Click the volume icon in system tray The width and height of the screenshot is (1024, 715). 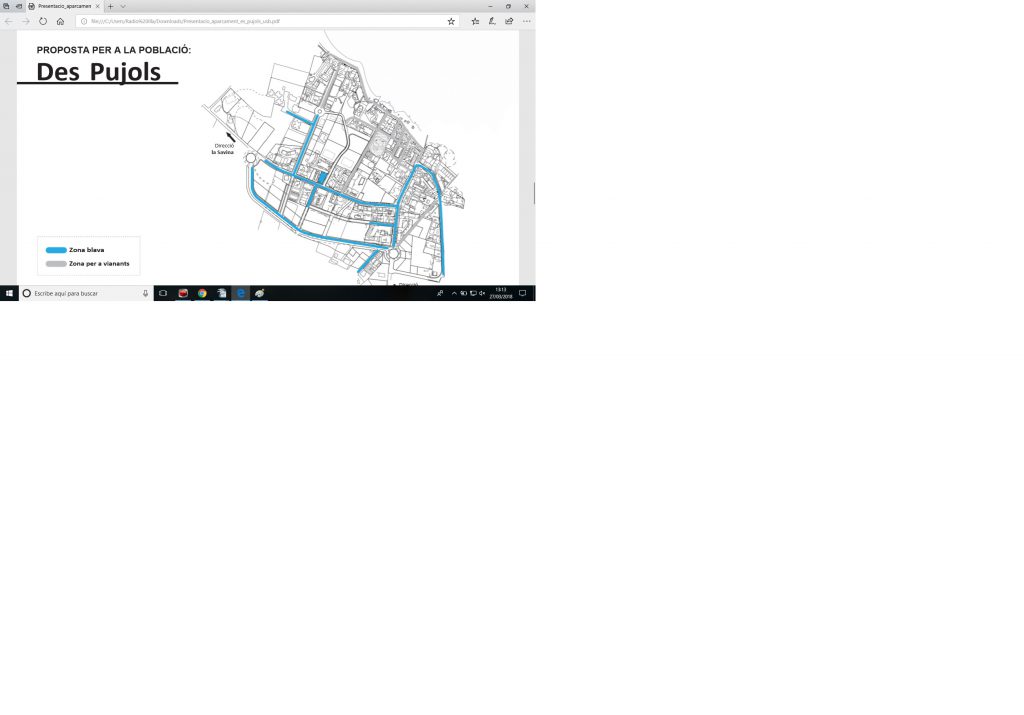coord(482,293)
